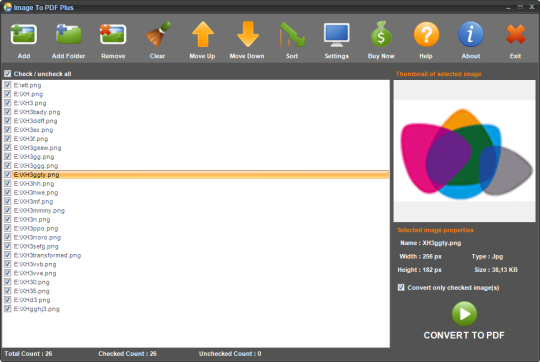Screen dimensions: 540x362
Task: Toggle checkbox for E:\XH3mmmy.png
Action: [x=8, y=210]
